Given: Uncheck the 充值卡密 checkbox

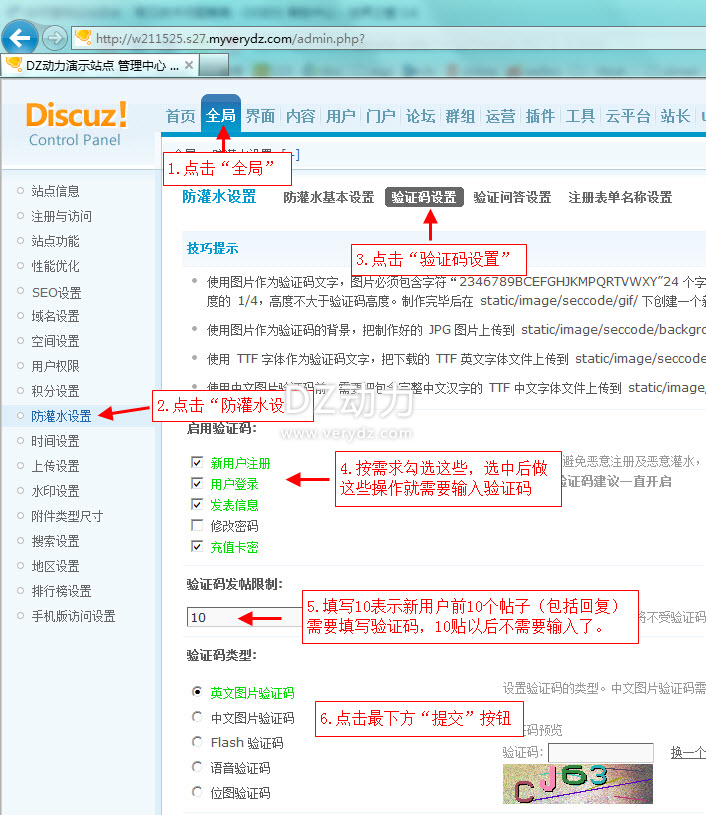Looking at the screenshot, I should point(197,546).
